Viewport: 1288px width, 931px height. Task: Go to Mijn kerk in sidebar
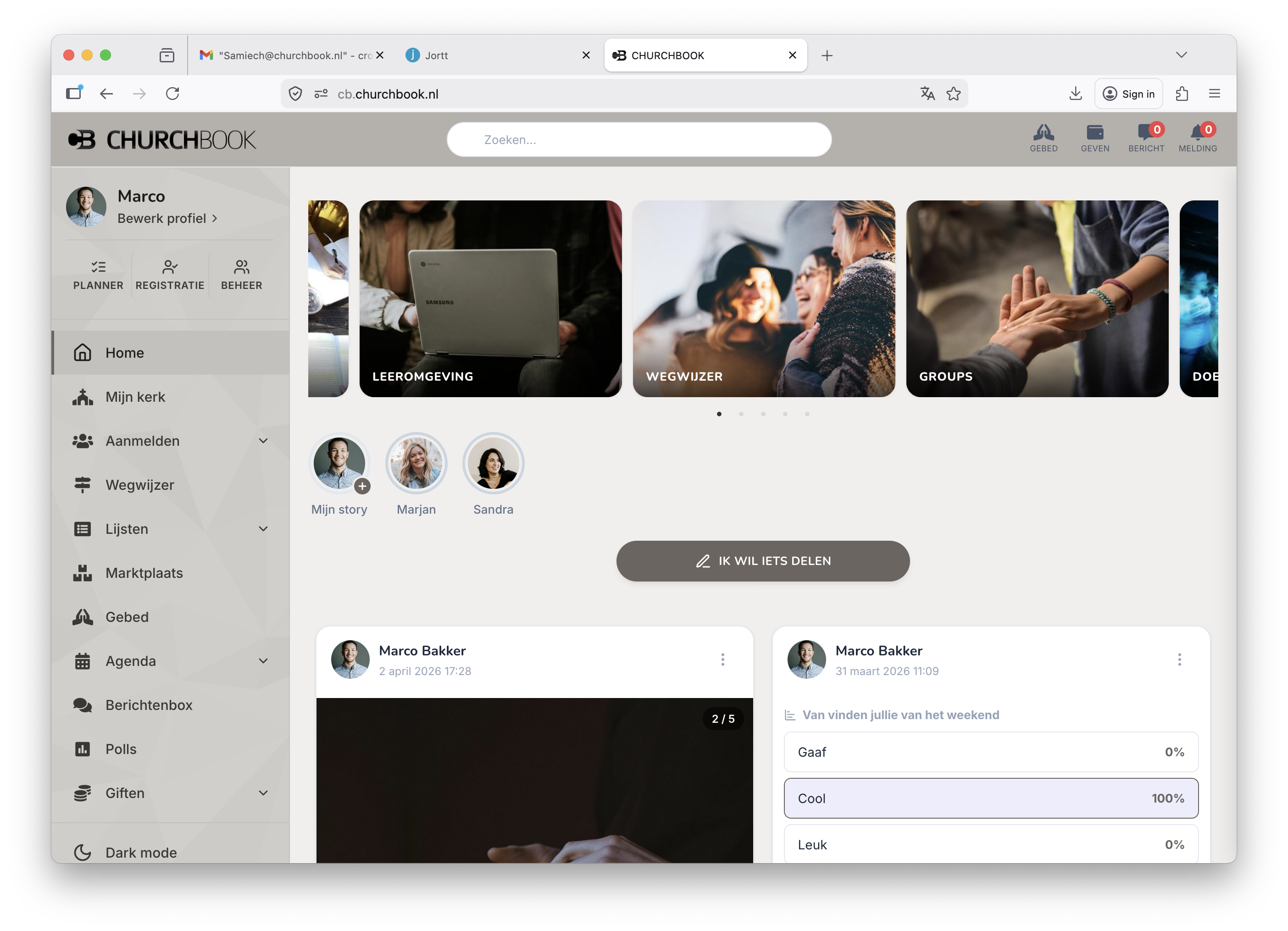click(135, 397)
